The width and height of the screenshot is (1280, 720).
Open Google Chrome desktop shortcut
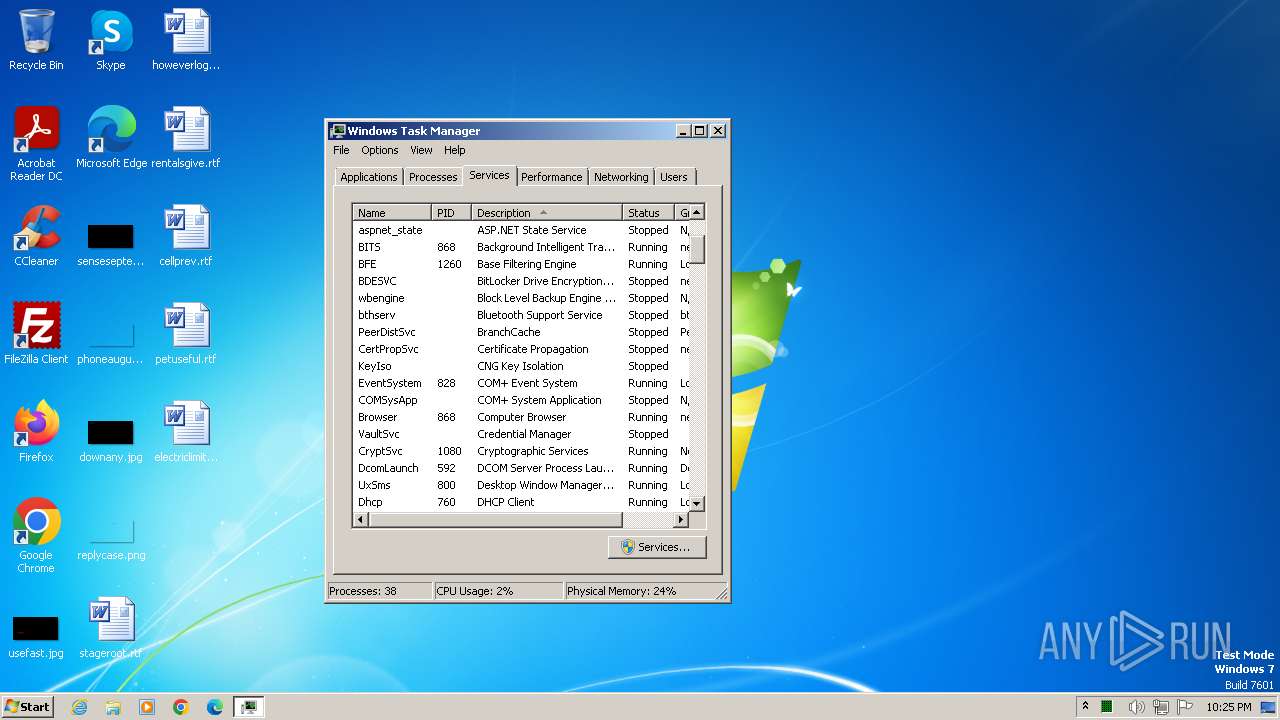coord(36,536)
